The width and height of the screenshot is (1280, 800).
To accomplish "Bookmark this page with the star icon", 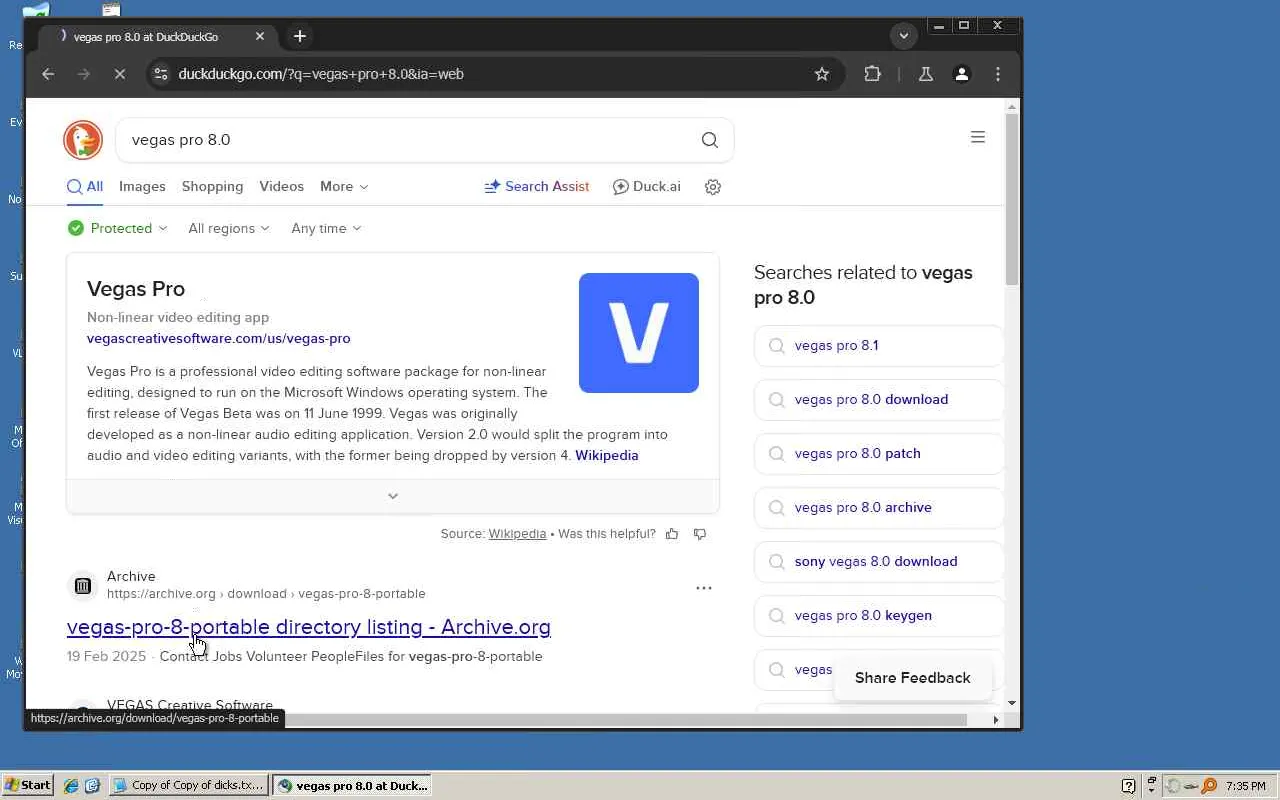I will pos(822,74).
